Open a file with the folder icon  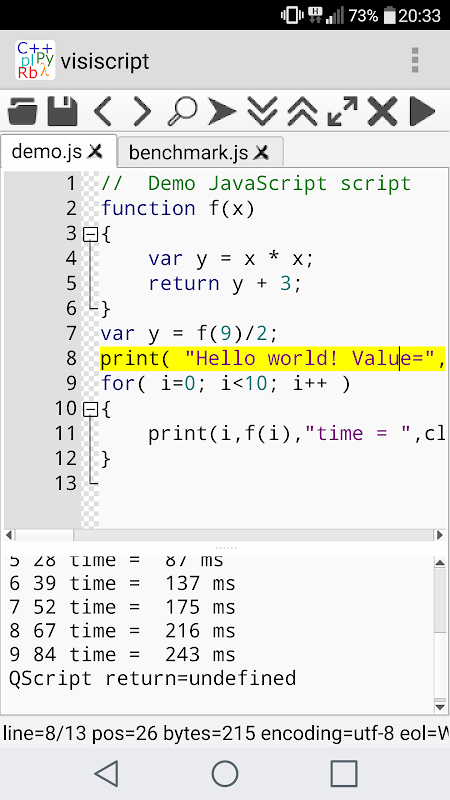pos(23,111)
